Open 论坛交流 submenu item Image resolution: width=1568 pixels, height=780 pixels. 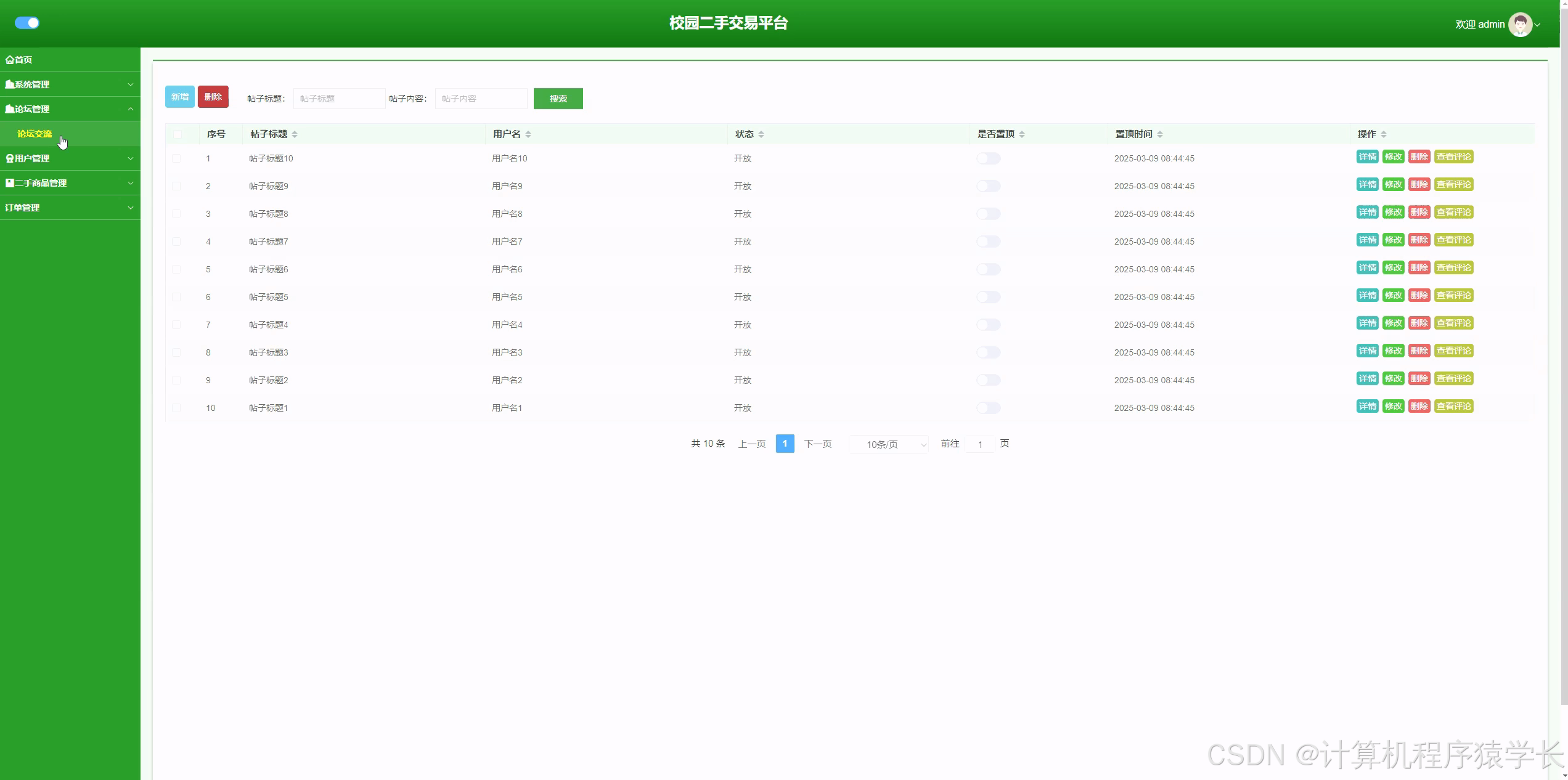35,134
